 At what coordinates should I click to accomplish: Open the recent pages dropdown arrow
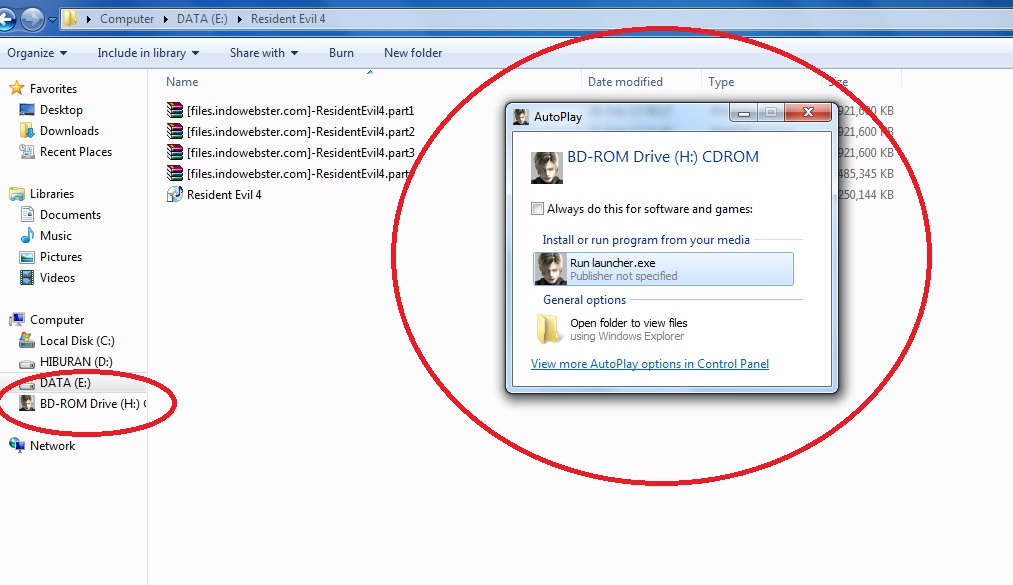(x=52, y=20)
